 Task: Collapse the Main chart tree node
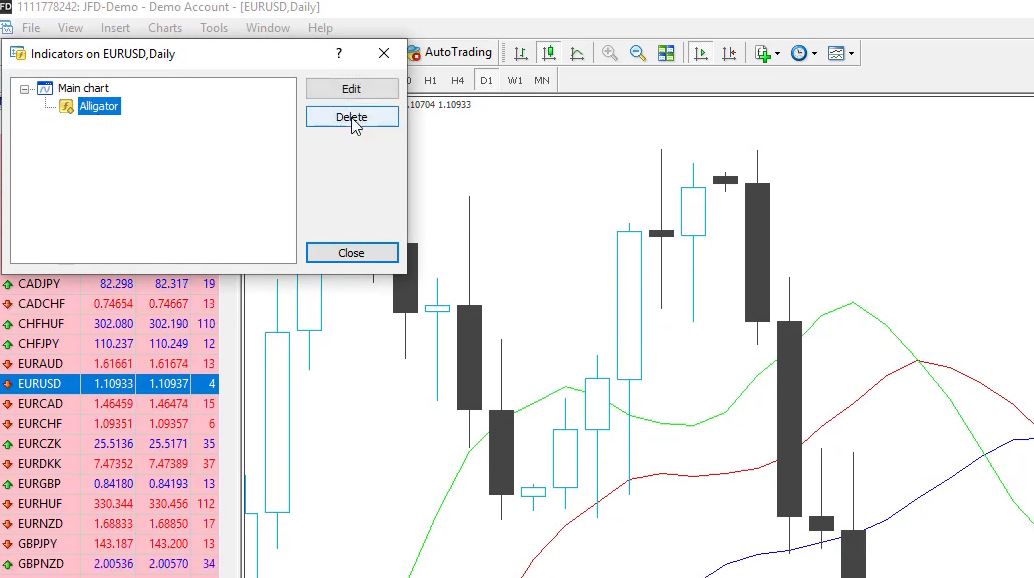24,87
